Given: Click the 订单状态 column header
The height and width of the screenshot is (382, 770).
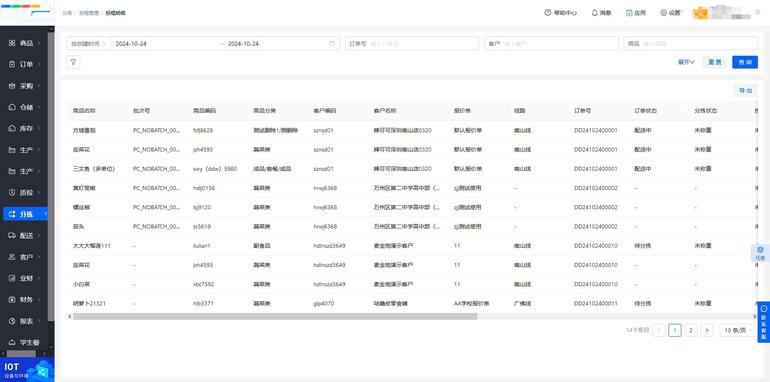Looking at the screenshot, I should point(645,111).
